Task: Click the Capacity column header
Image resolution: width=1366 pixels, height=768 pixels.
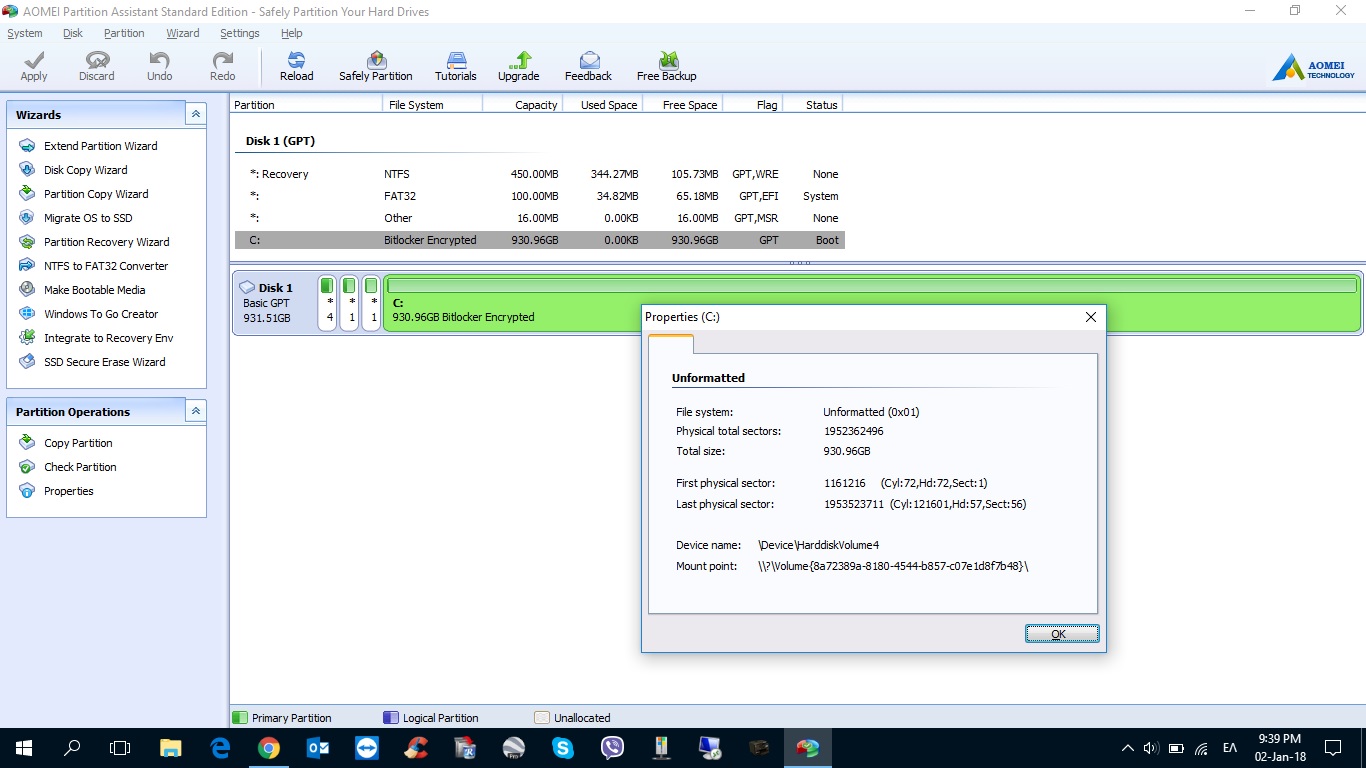Action: click(x=535, y=105)
